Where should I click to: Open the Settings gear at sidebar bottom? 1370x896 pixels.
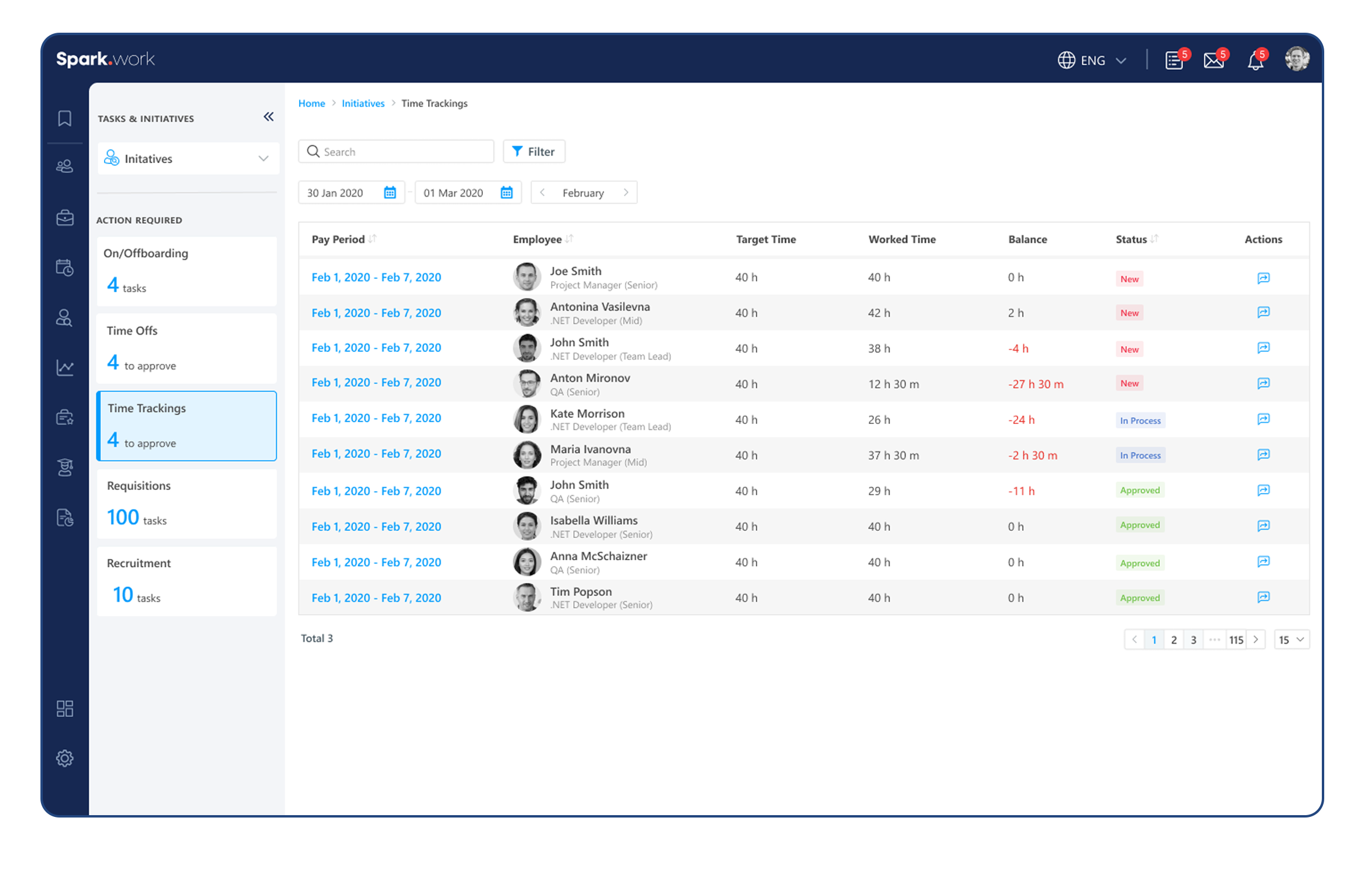[x=65, y=758]
